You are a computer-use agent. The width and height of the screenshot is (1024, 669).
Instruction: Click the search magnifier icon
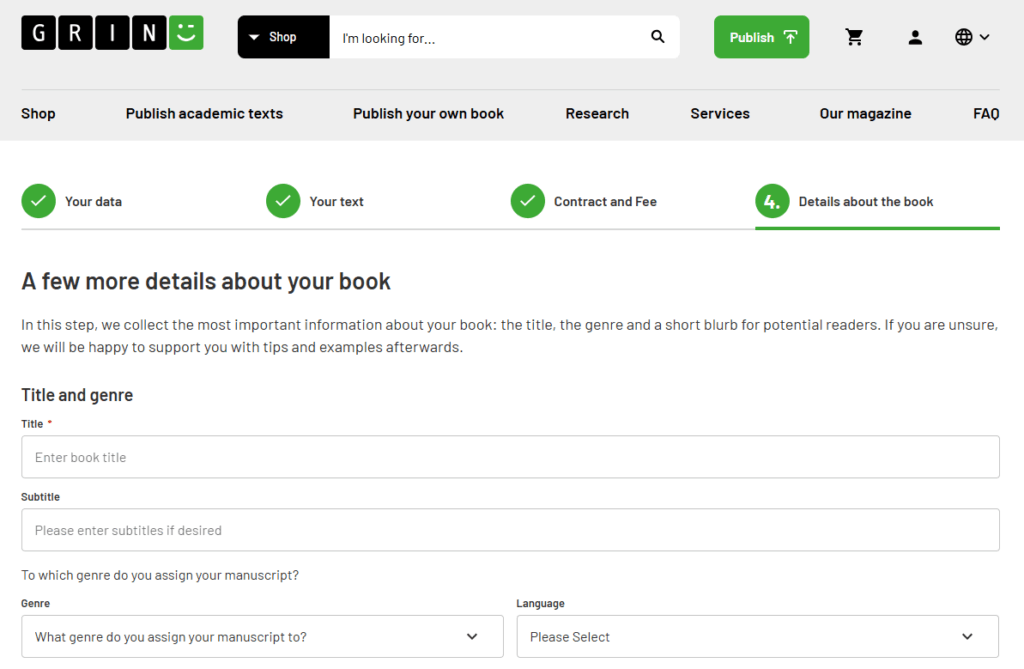pos(657,37)
